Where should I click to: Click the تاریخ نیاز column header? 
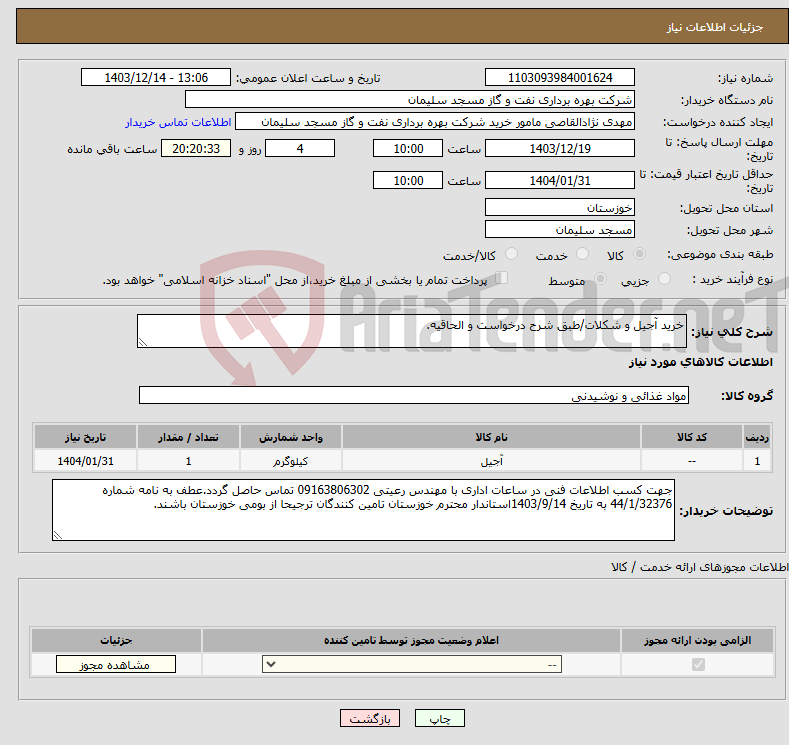coord(85,437)
